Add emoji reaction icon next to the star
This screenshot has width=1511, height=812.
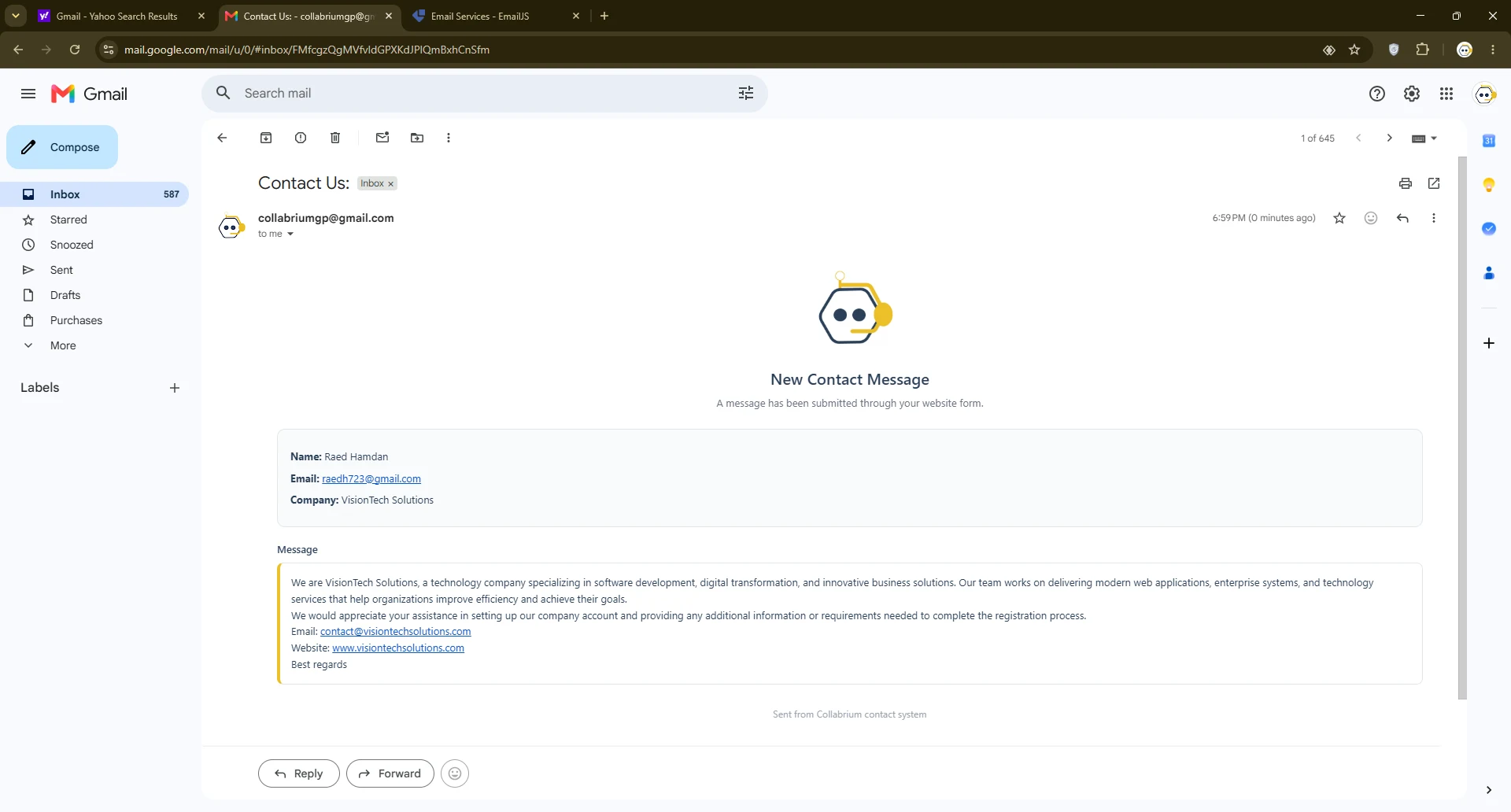[x=1371, y=218]
